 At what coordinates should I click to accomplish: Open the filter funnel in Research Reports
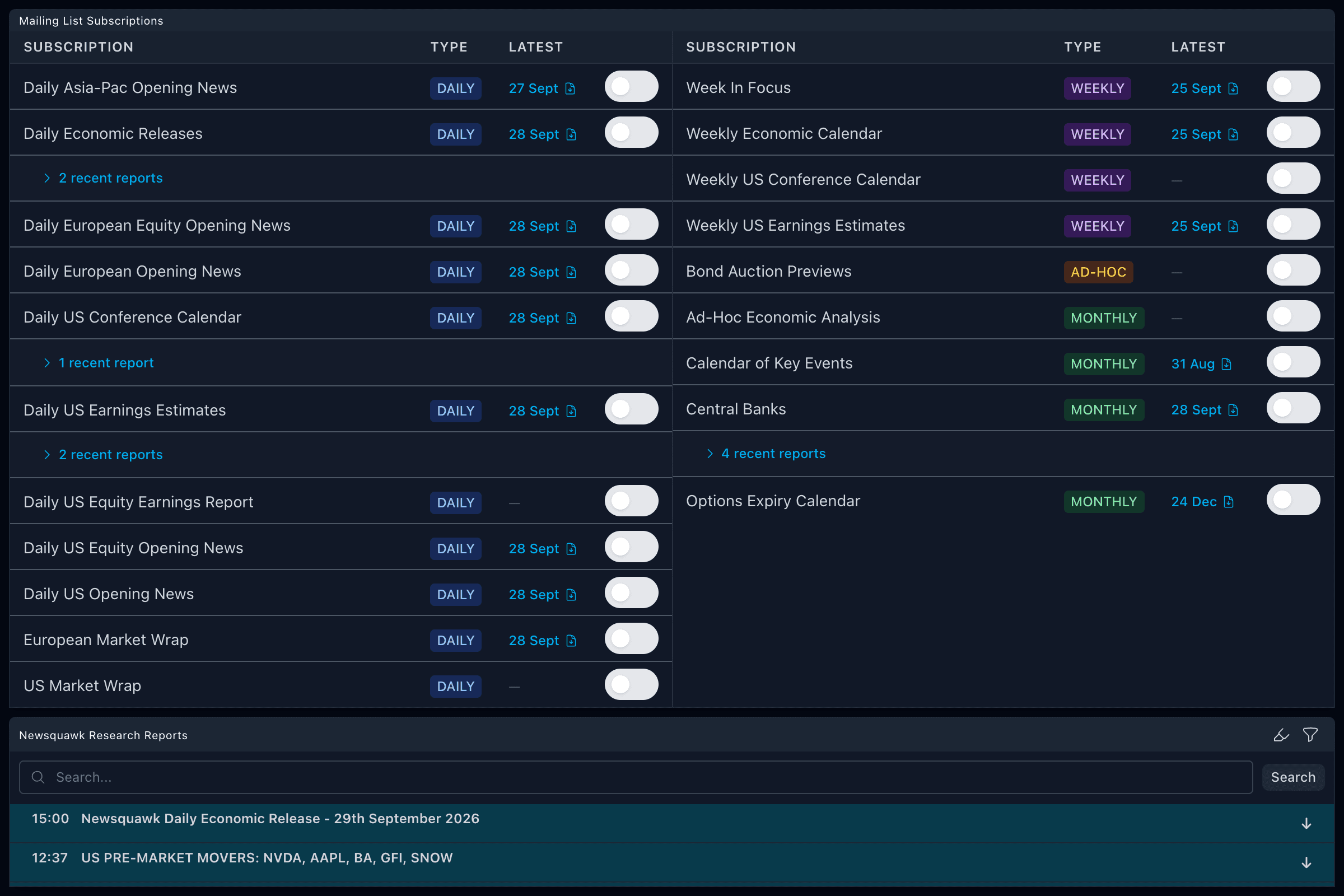(x=1310, y=735)
